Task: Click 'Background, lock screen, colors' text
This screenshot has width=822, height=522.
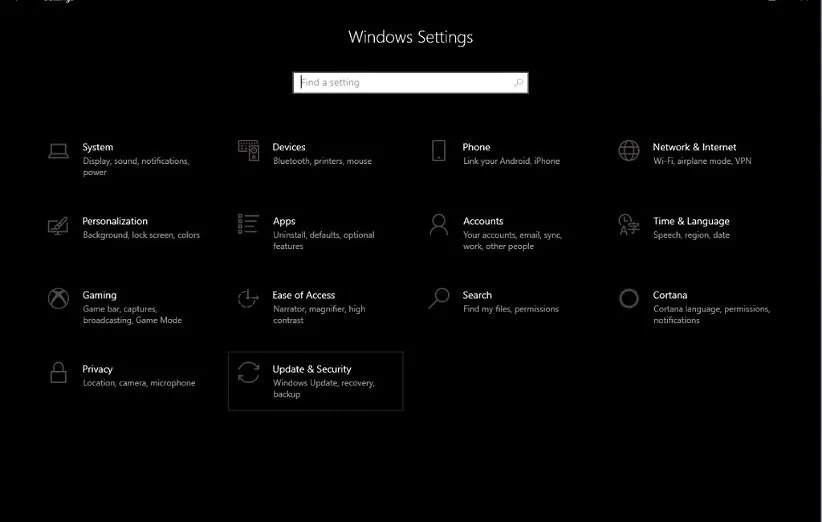Action: pyautogui.click(x=141, y=235)
